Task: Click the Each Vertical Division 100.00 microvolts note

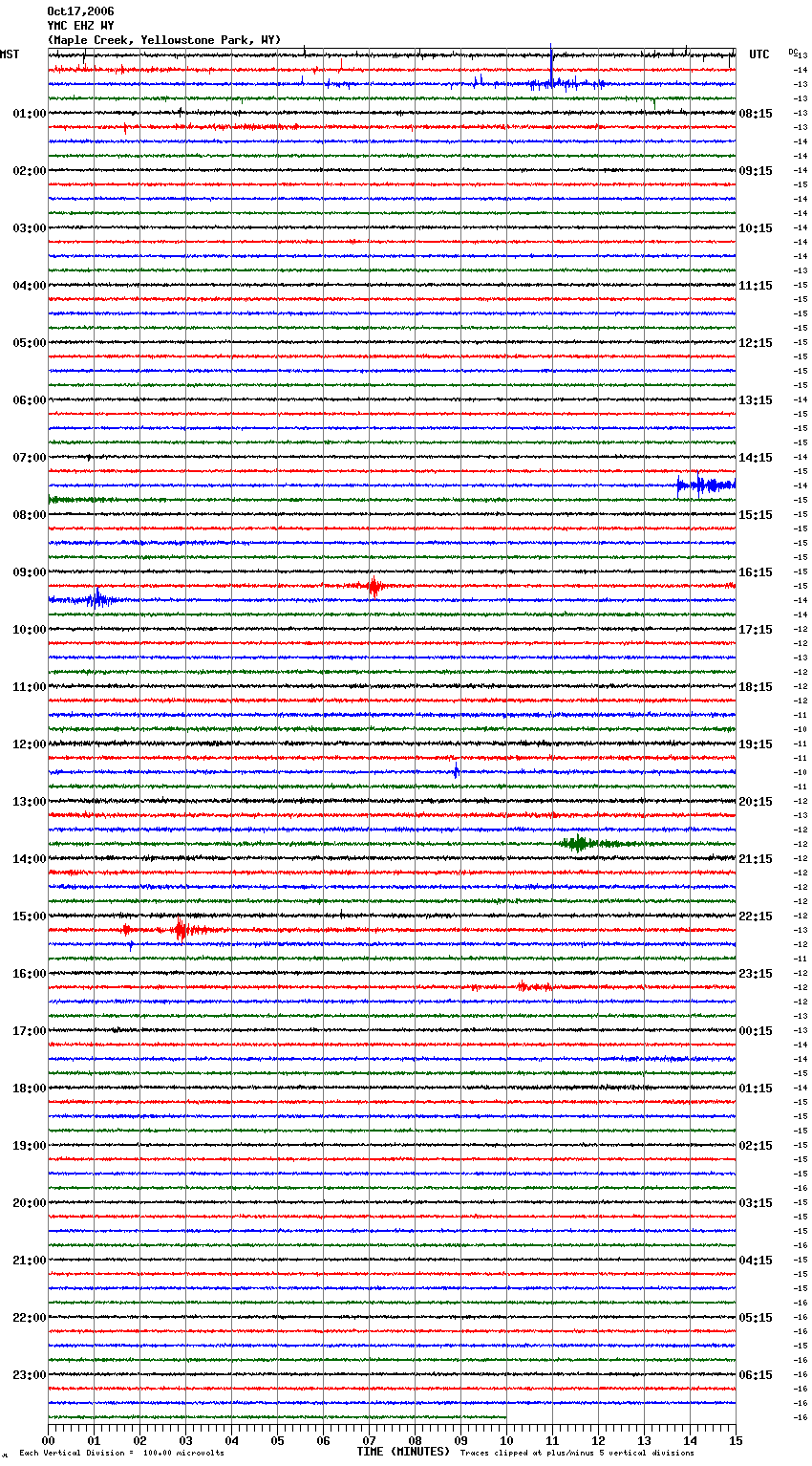Action: tap(122, 1453)
